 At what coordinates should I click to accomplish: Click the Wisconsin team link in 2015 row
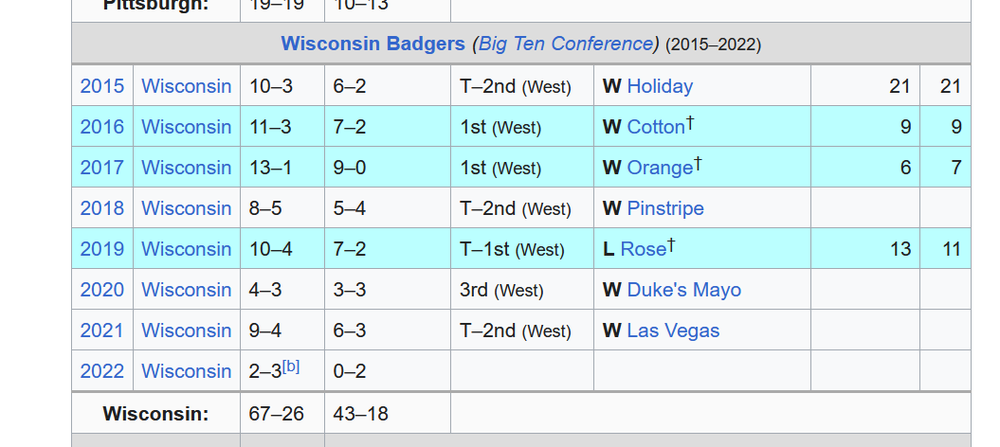[186, 86]
